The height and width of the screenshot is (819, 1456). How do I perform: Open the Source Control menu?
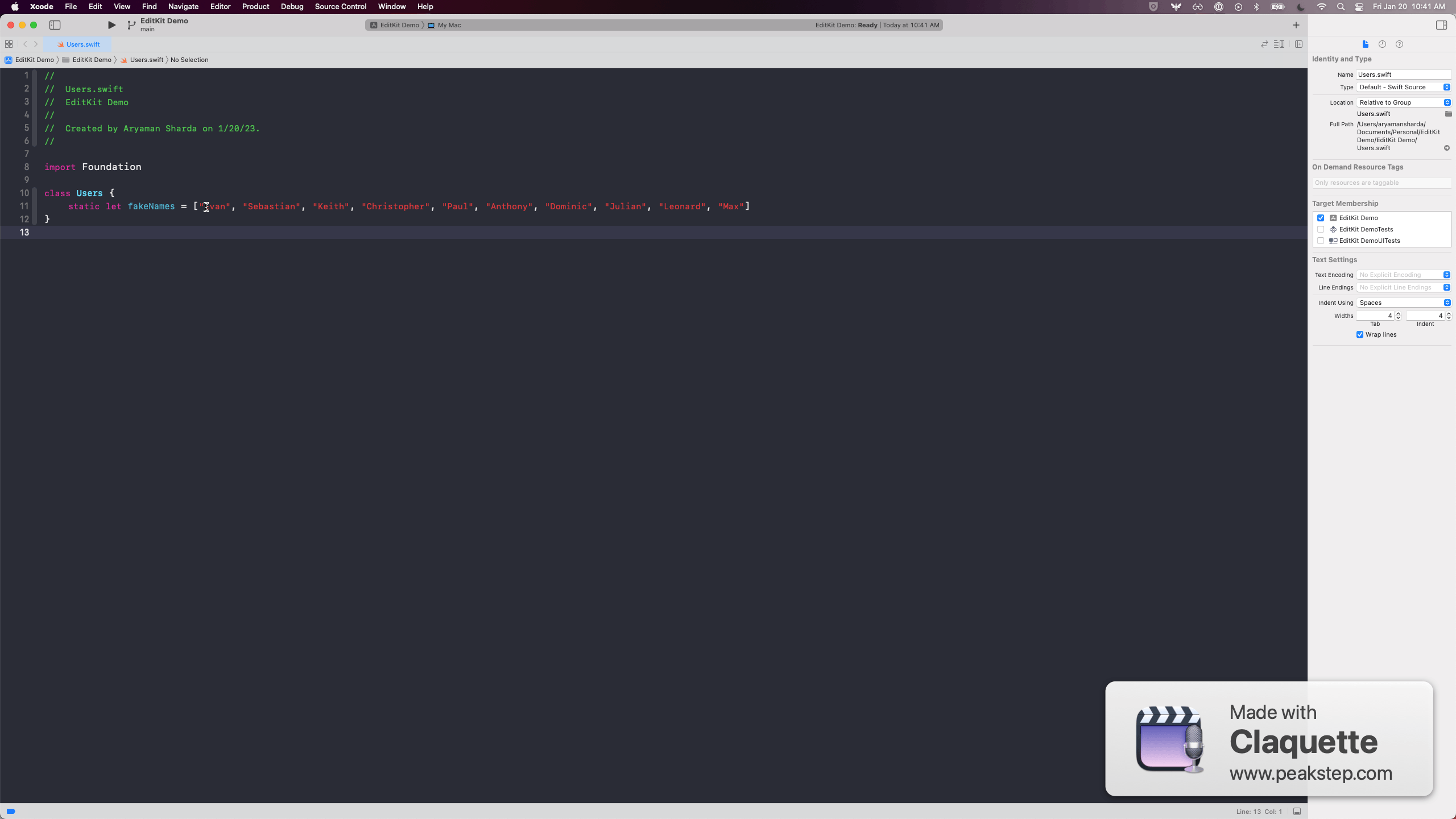(x=340, y=6)
